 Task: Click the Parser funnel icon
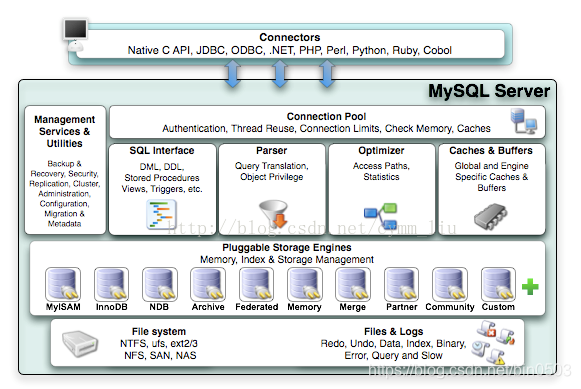(x=274, y=214)
